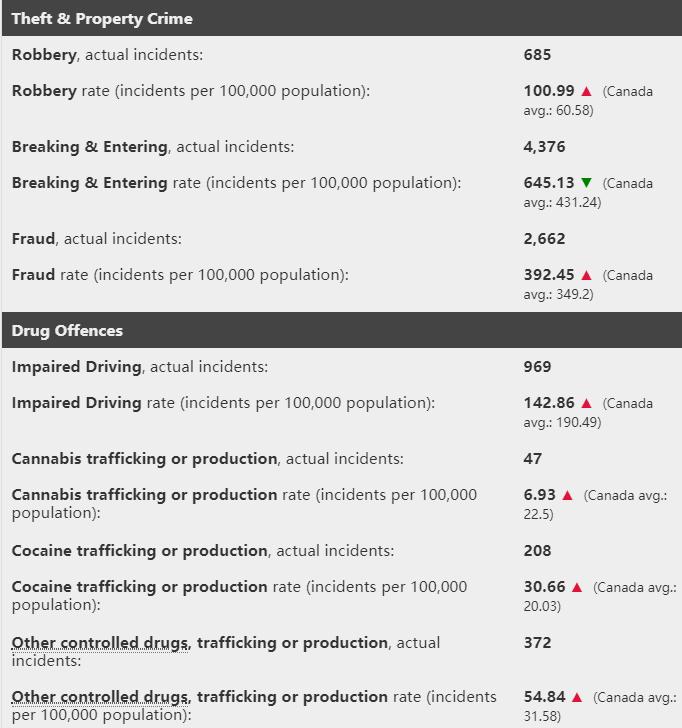Viewport: 682px width, 728px height.
Task: Click the Theft & Property Crime section header
Action: point(102,19)
